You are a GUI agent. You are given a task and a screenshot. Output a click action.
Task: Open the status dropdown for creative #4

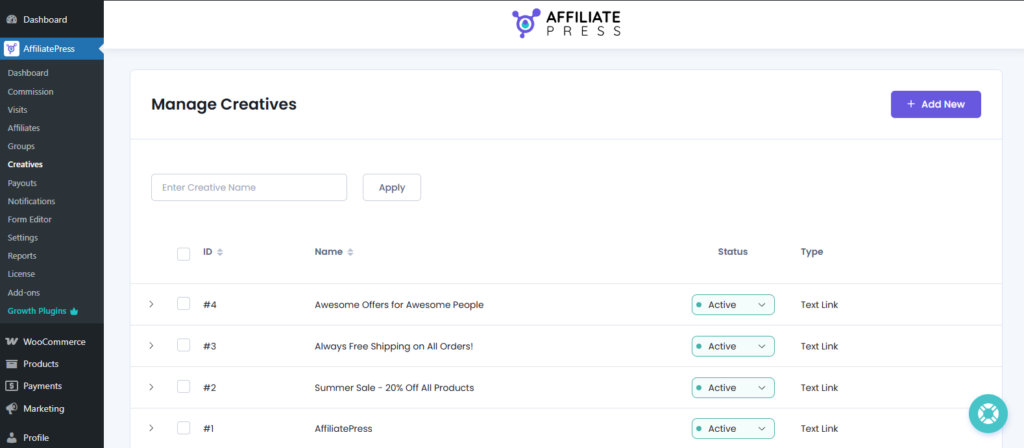click(732, 304)
